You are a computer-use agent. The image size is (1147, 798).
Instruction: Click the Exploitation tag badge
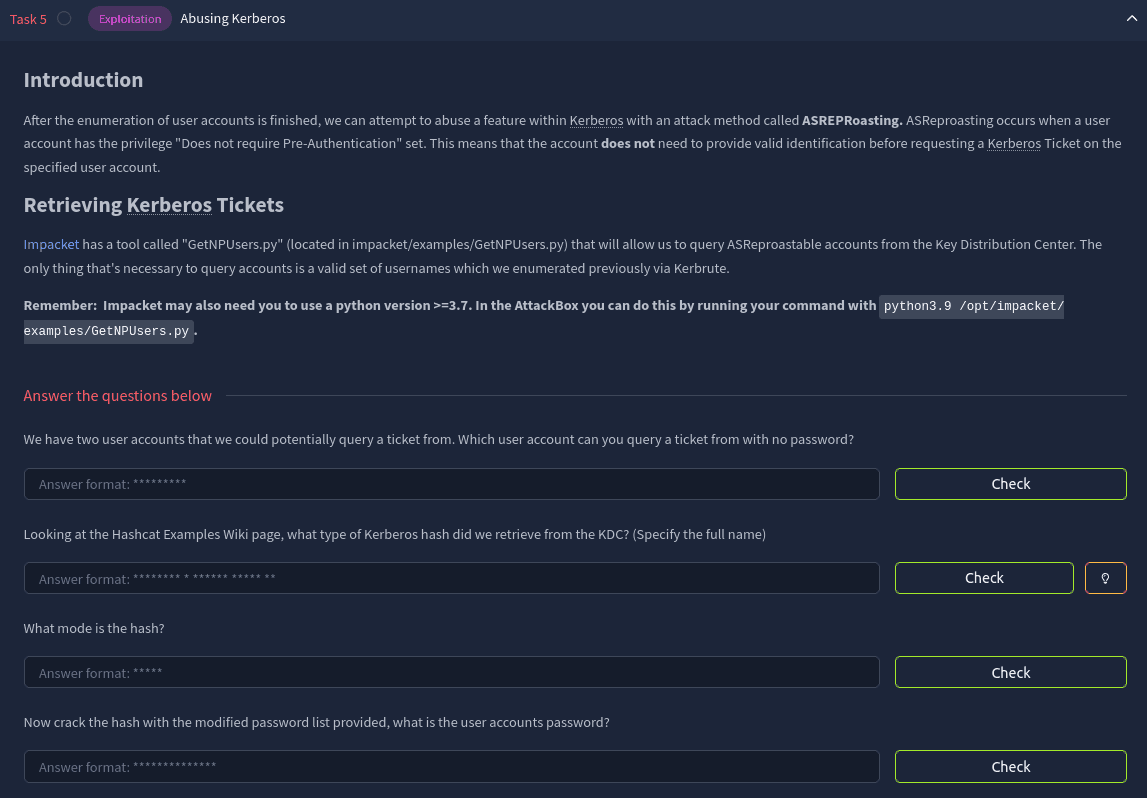click(x=130, y=19)
